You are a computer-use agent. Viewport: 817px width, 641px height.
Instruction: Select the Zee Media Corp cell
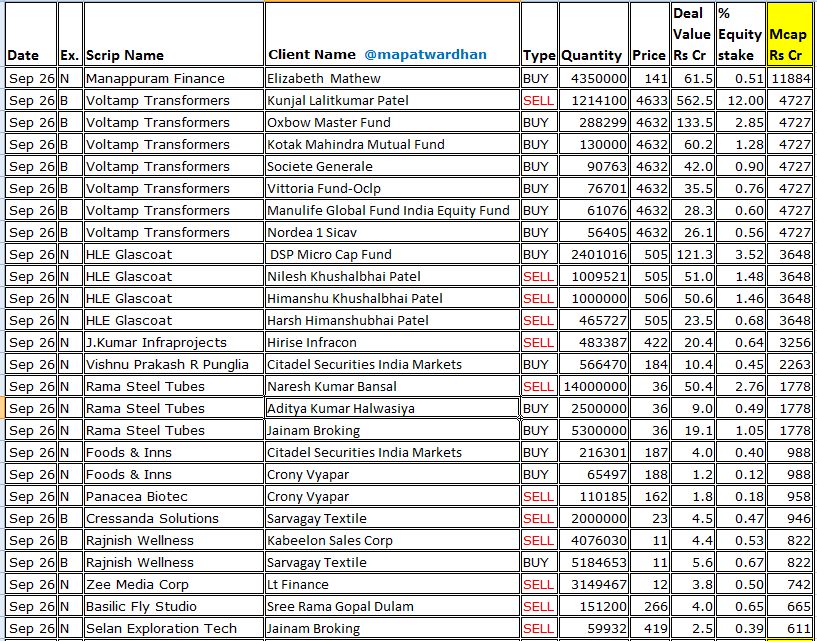tap(174, 584)
